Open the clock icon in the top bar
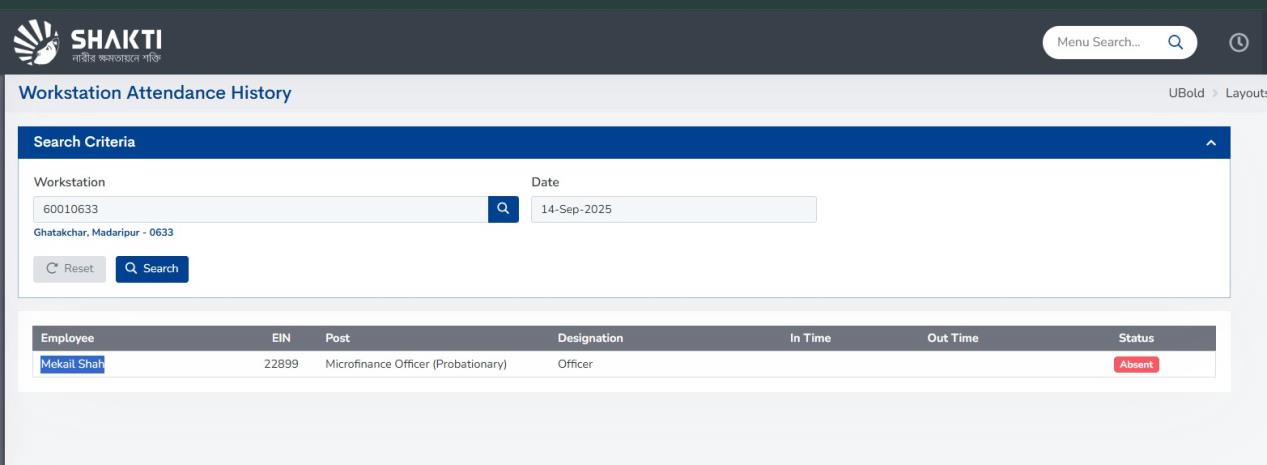The image size is (1267, 465). pyautogui.click(x=1238, y=42)
